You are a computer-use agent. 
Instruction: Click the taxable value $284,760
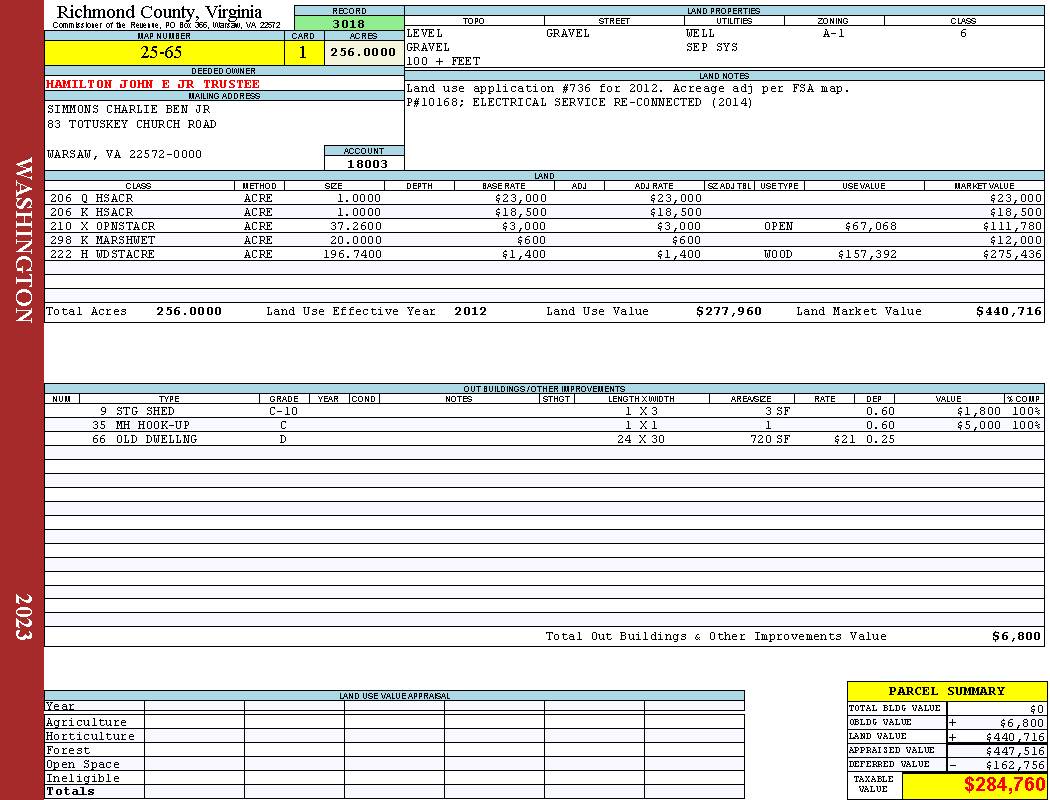click(x=1004, y=785)
